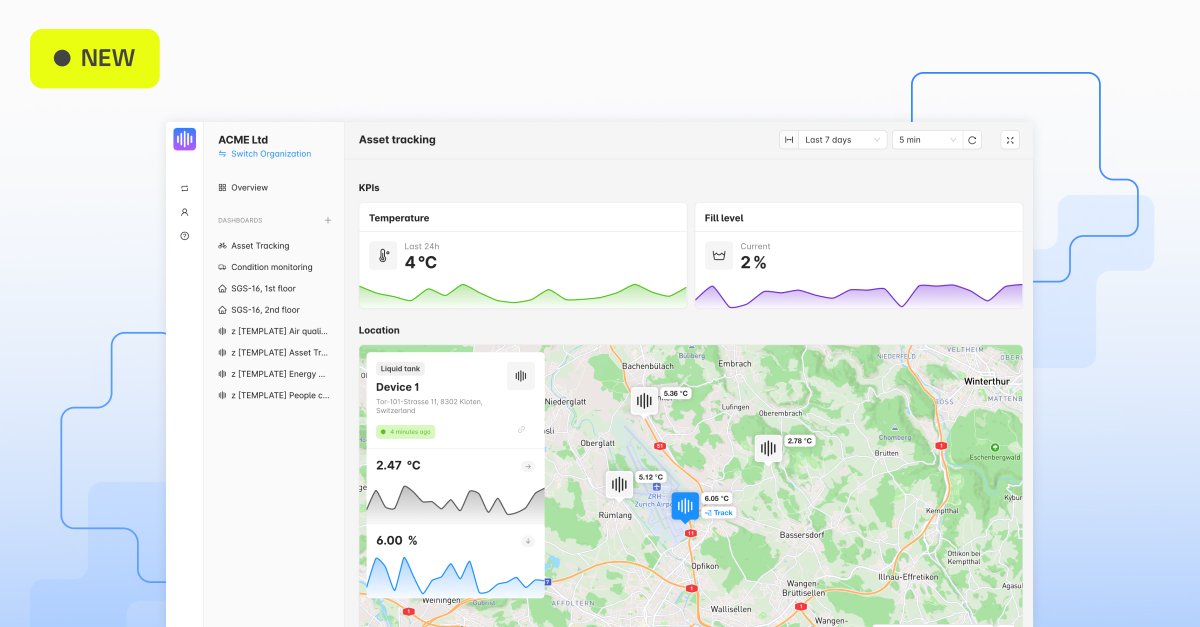Click the 2 % fill level value

coord(753,263)
